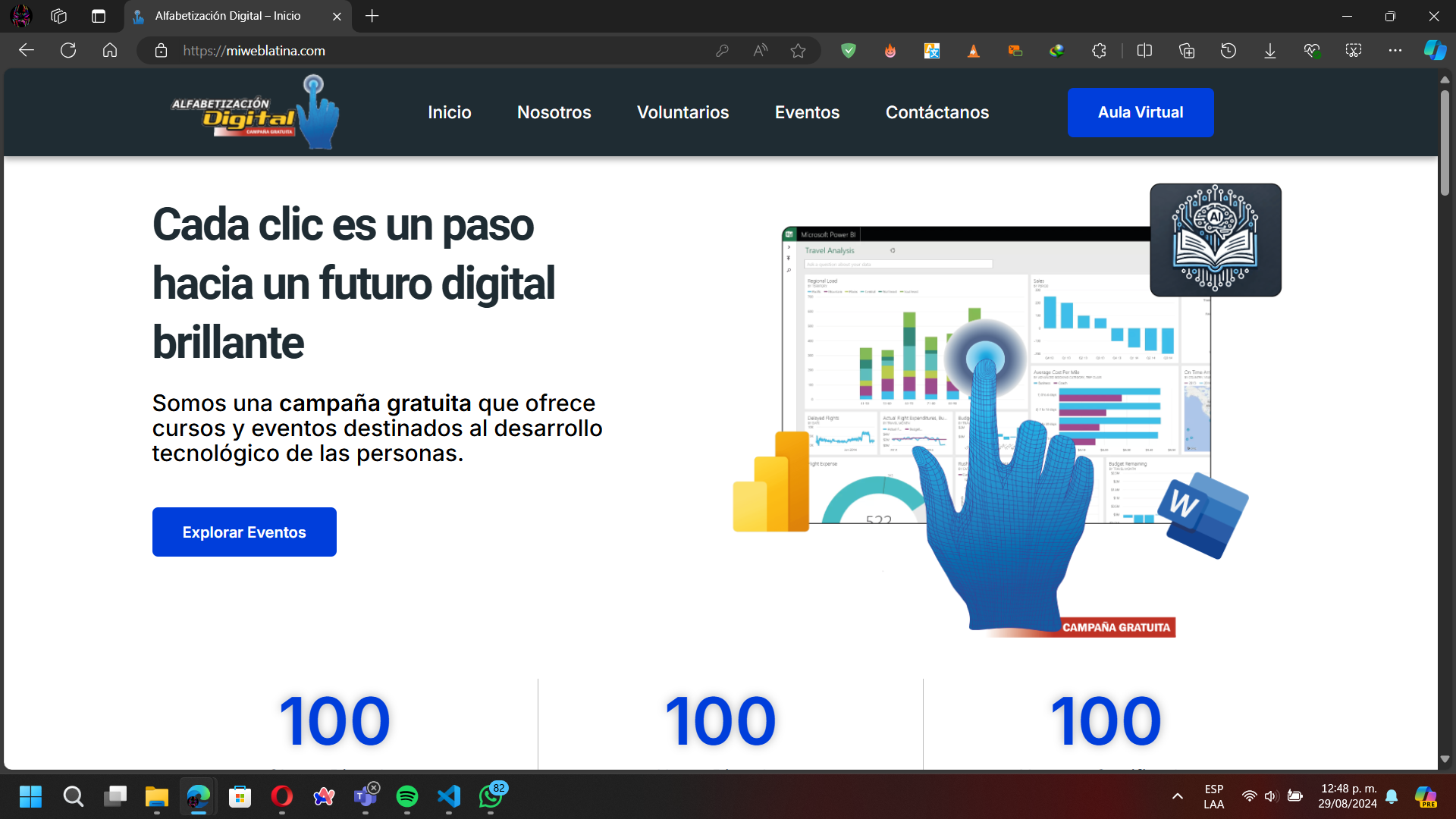Open the Extensions puzzle icon

click(1099, 51)
